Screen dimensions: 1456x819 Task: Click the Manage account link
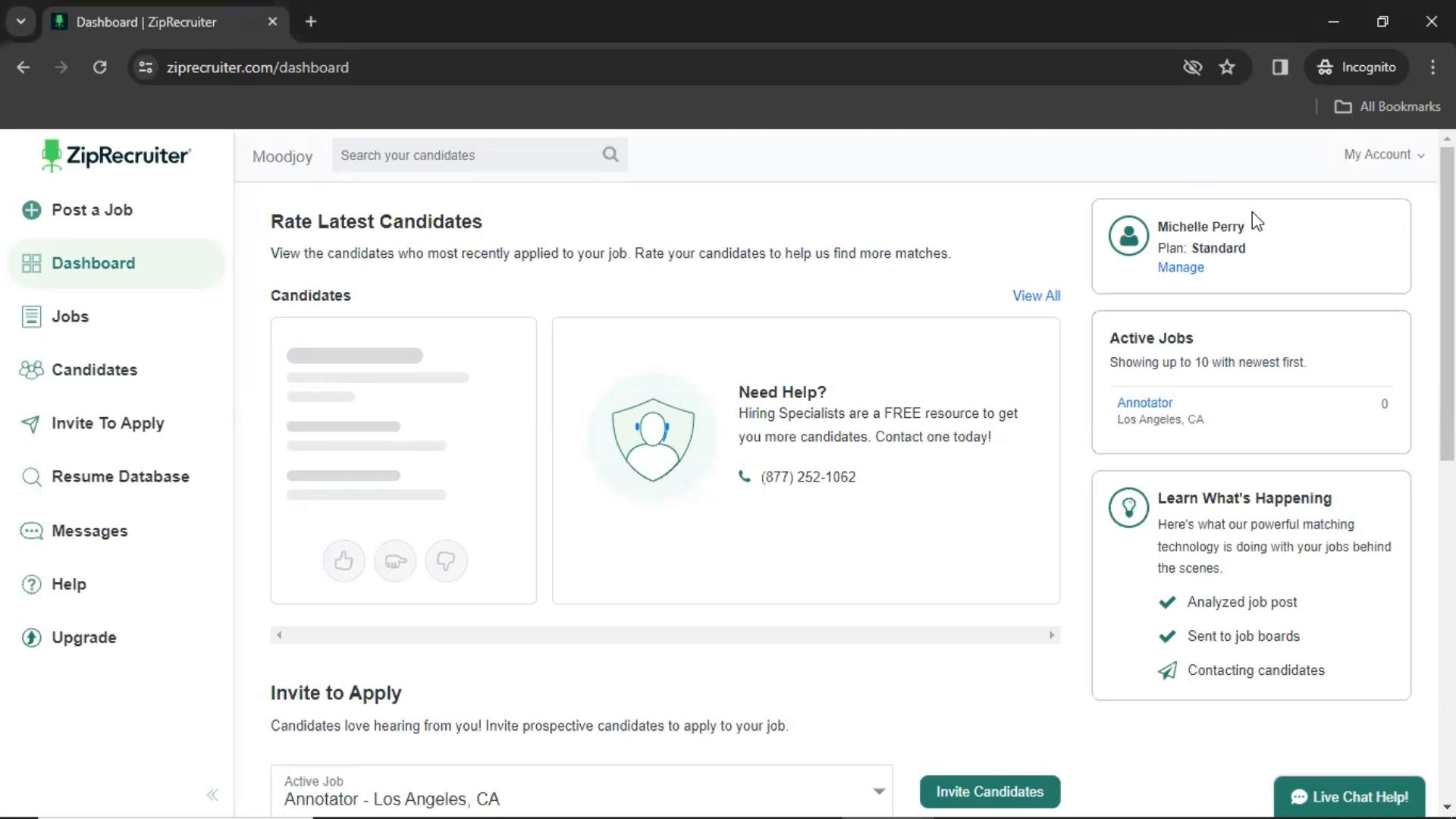[x=1180, y=267]
